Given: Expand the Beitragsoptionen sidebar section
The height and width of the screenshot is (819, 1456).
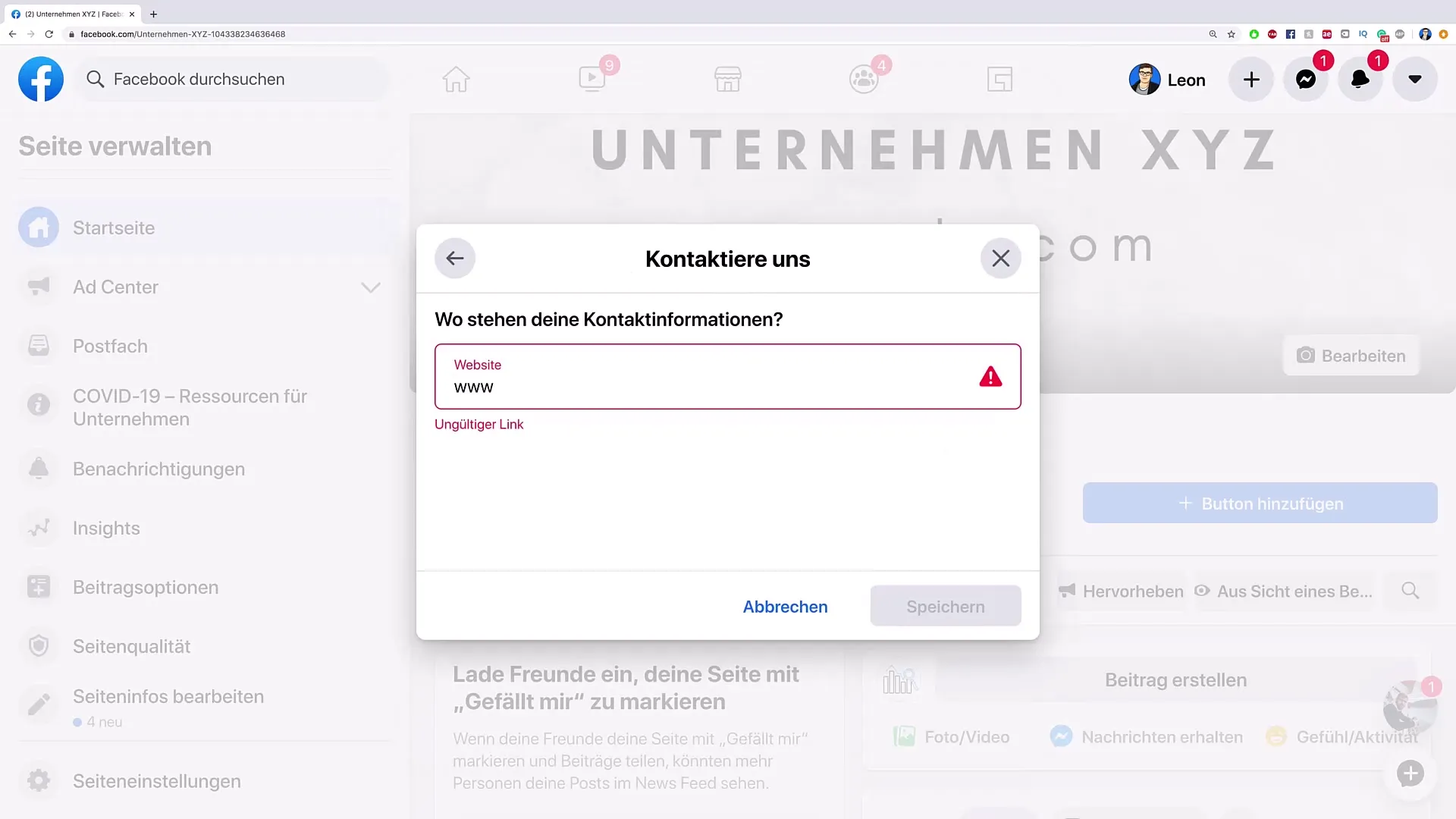Looking at the screenshot, I should click(x=146, y=587).
